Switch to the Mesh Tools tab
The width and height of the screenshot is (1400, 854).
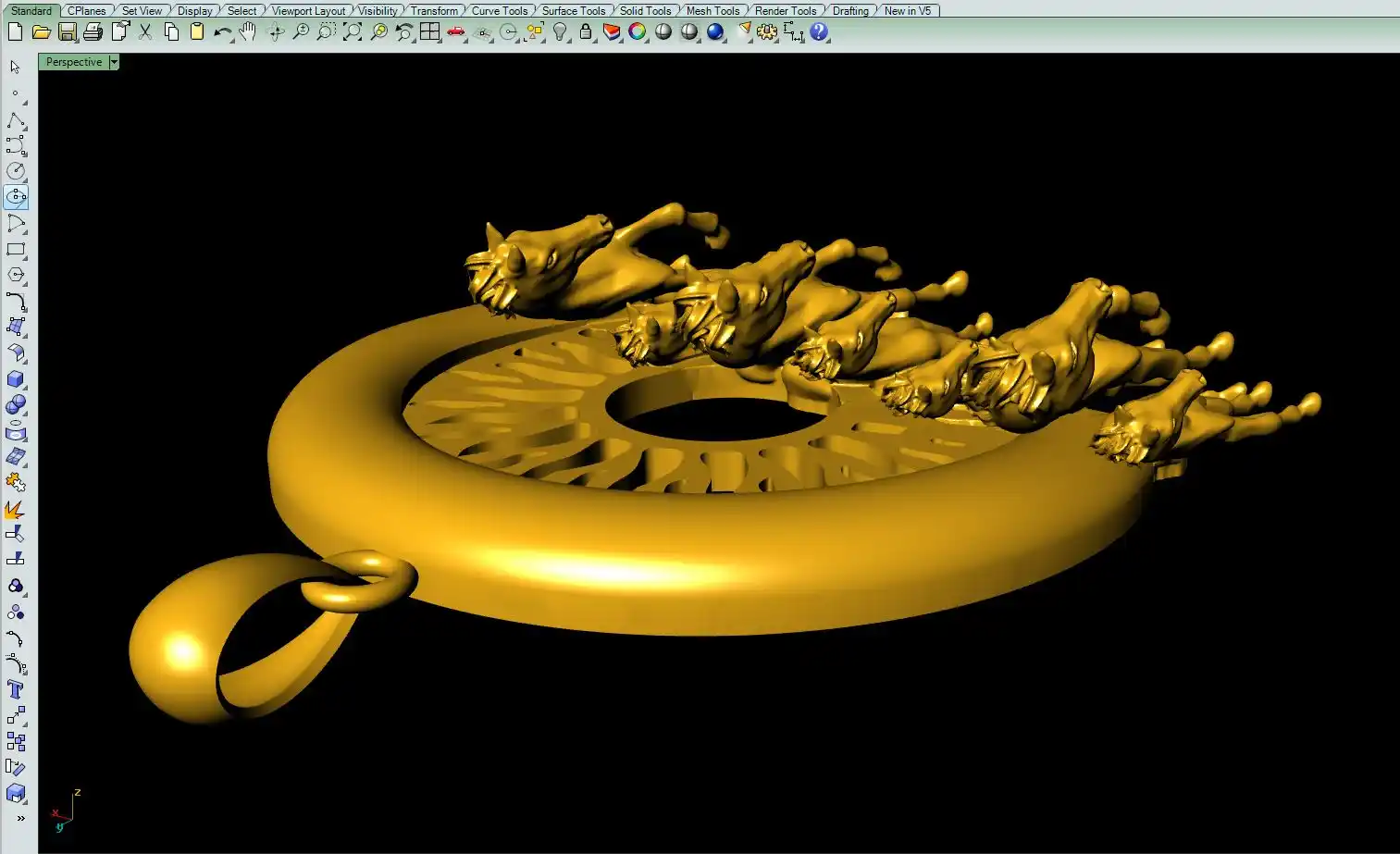tap(712, 11)
